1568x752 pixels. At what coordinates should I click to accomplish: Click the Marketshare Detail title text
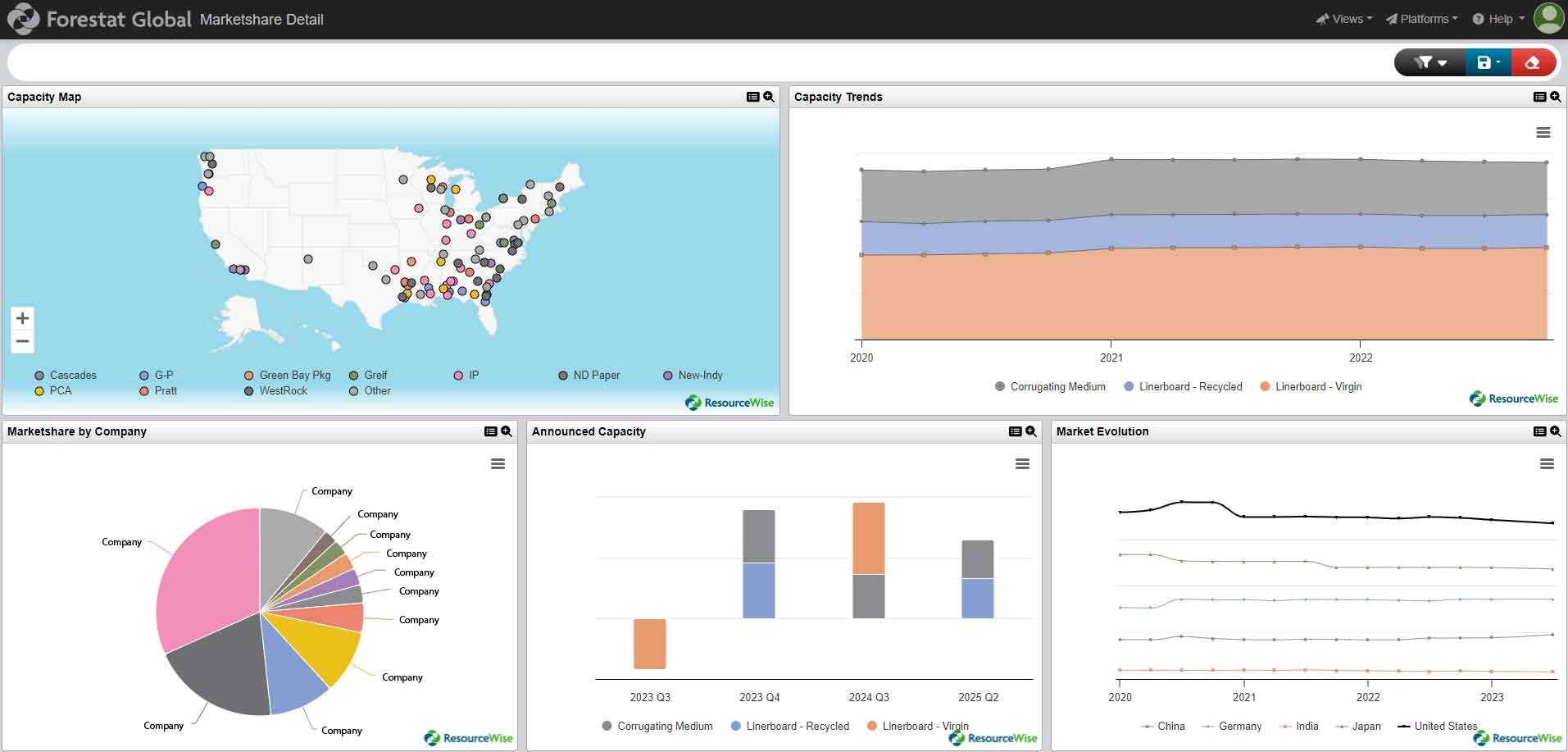click(x=261, y=20)
